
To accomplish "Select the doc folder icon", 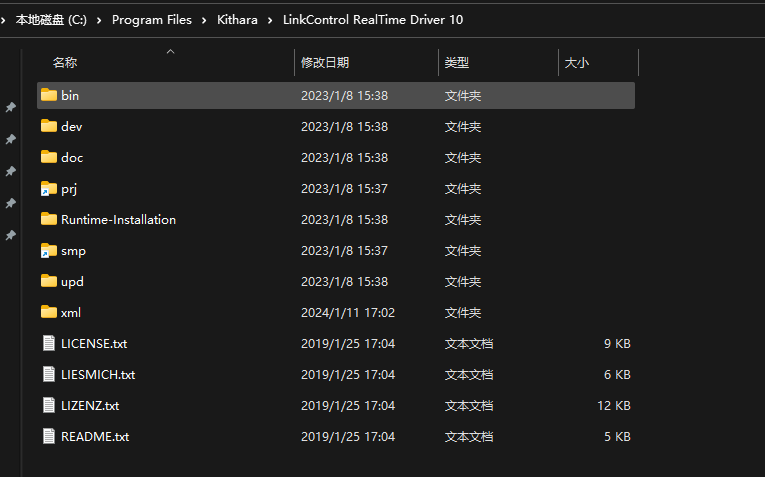I will click(x=49, y=157).
